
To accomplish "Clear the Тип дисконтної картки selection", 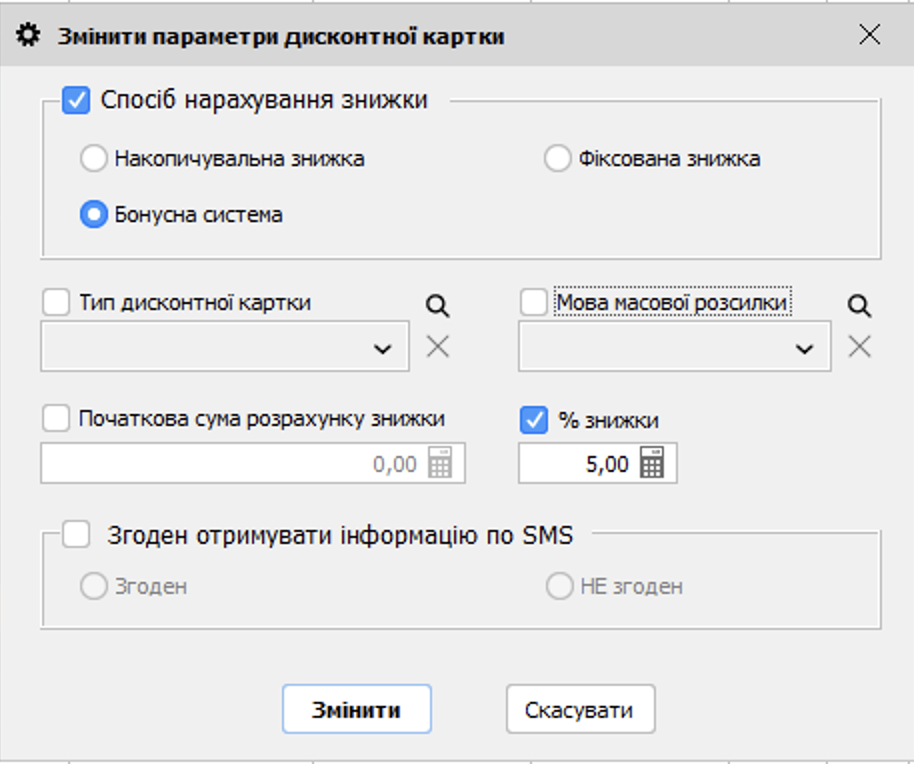I will pyautogui.click(x=438, y=347).
